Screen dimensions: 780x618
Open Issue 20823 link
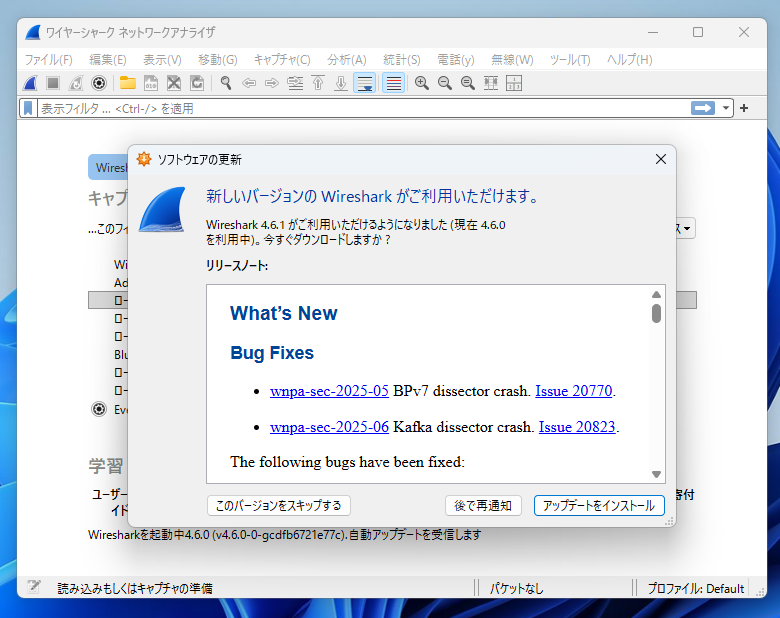click(577, 427)
